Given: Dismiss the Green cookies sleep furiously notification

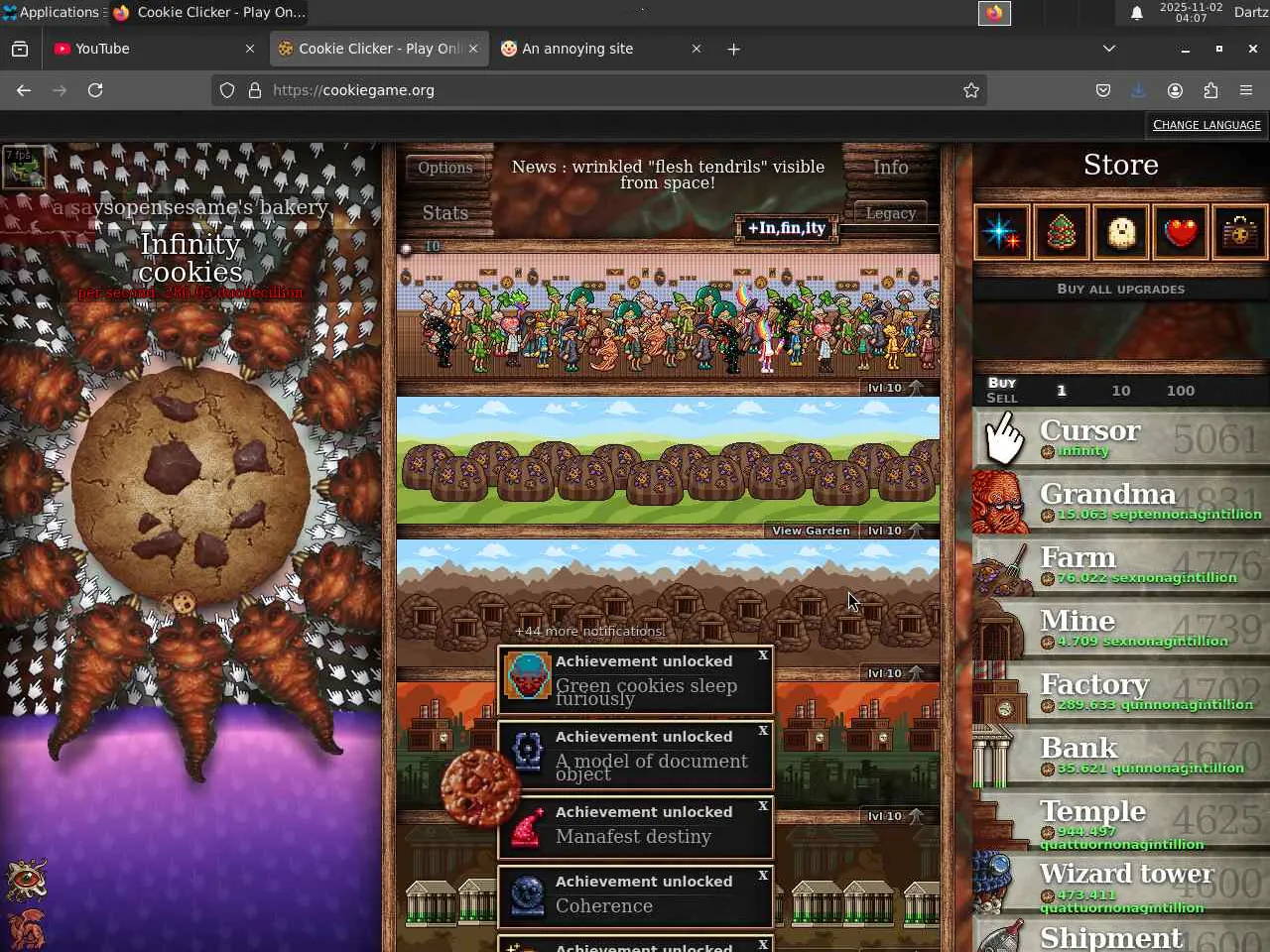Looking at the screenshot, I should tap(763, 655).
